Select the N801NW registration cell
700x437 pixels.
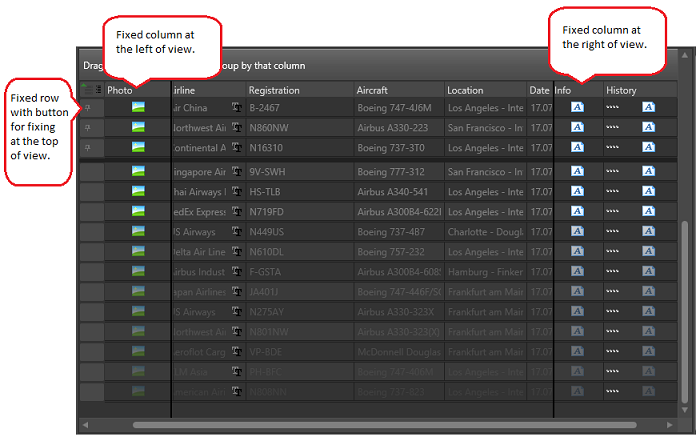[x=300, y=332]
